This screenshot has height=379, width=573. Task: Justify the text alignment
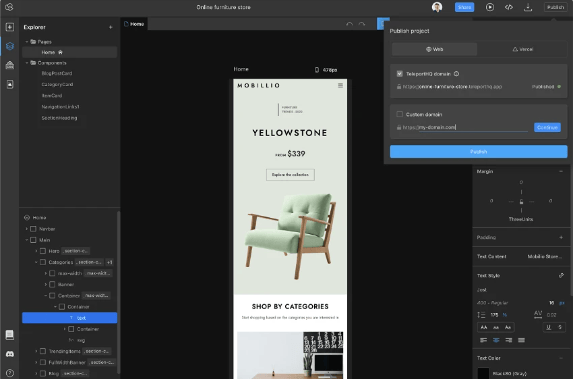(x=521, y=340)
